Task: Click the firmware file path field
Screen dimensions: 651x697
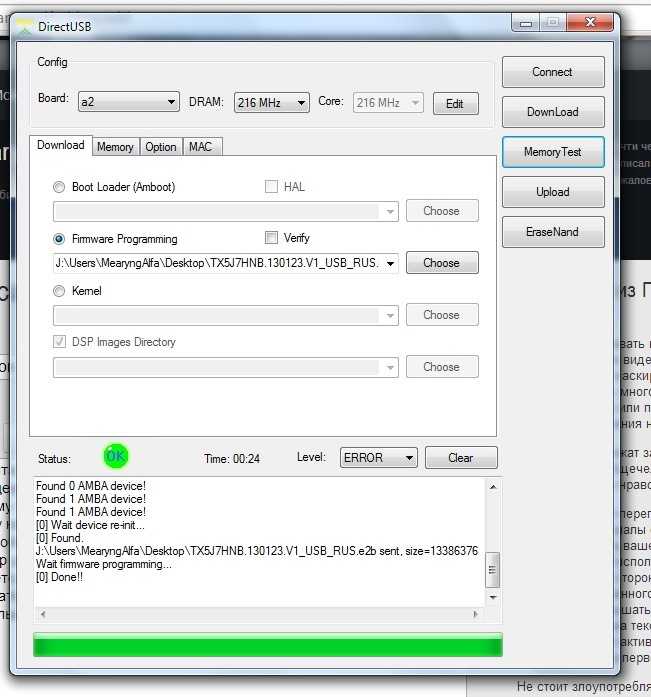Action: pos(218,264)
